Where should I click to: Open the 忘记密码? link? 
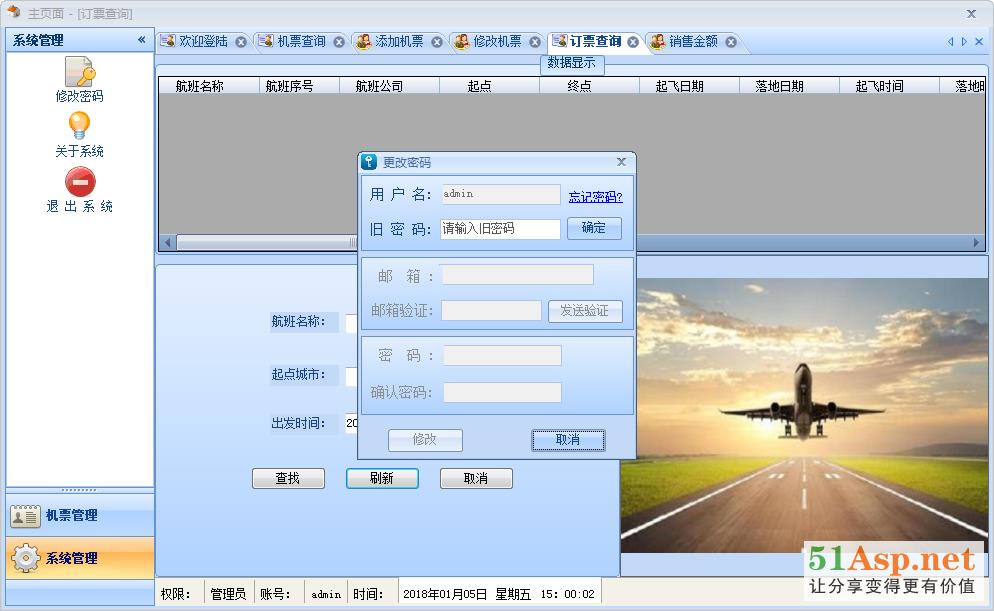[x=595, y=196]
